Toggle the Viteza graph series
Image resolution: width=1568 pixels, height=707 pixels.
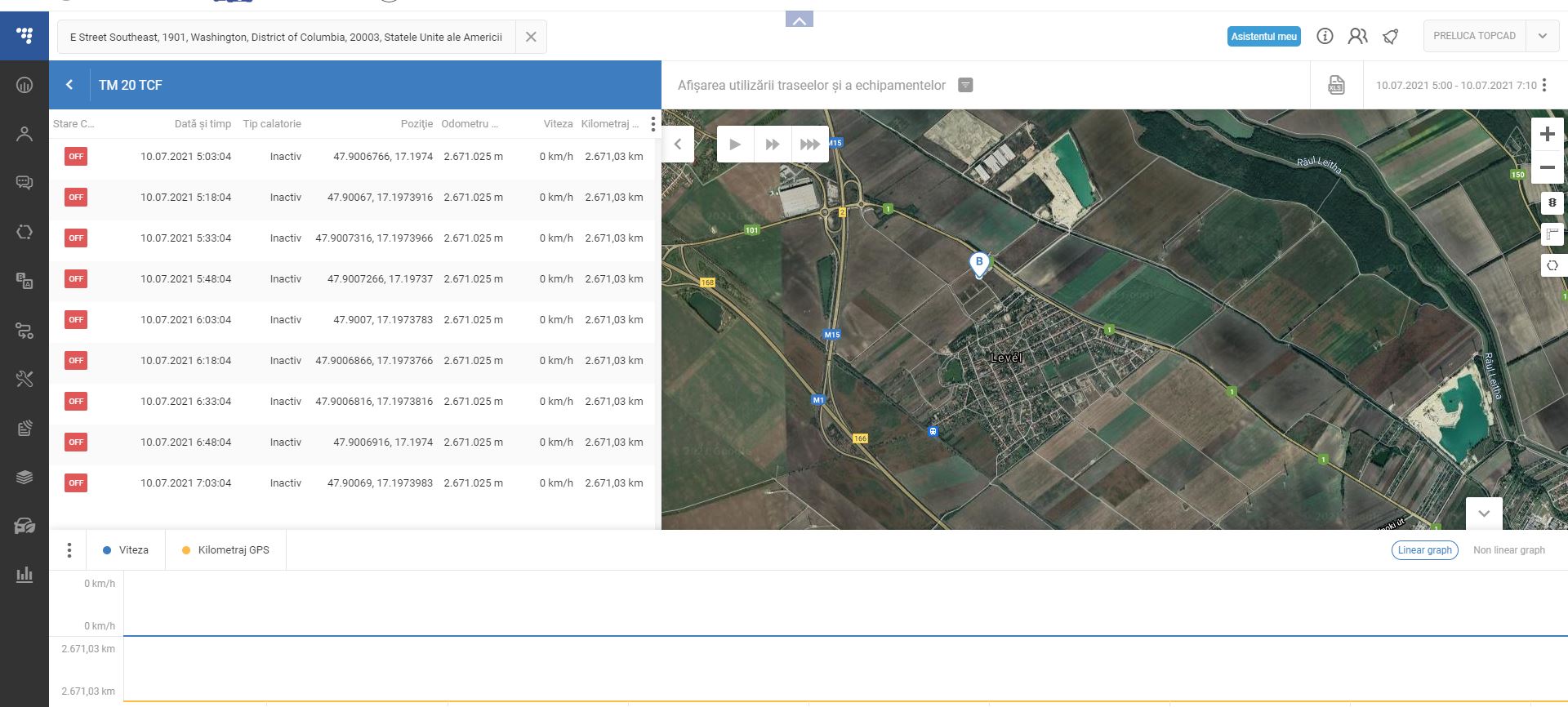(x=126, y=550)
